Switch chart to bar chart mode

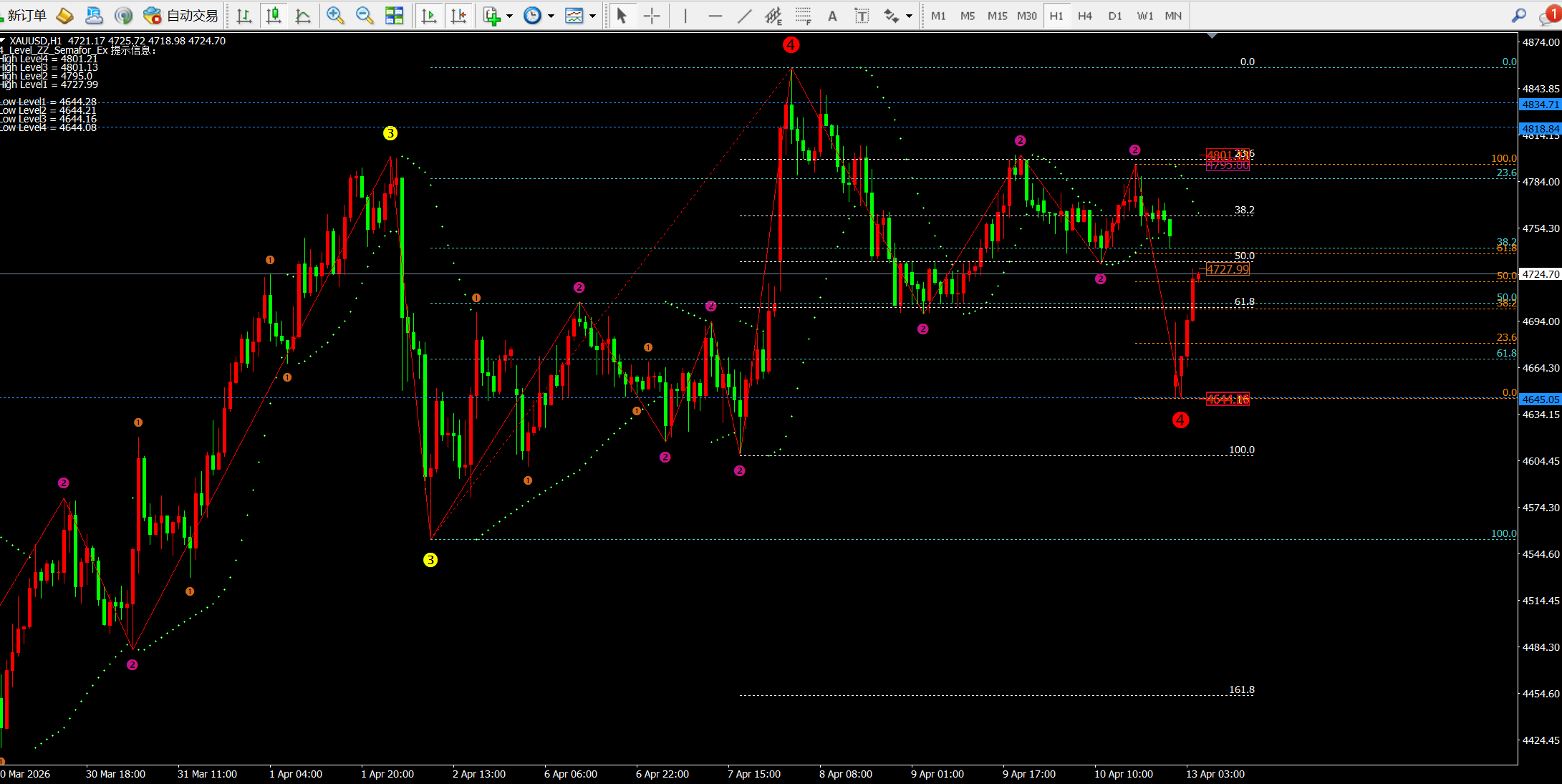tap(244, 15)
